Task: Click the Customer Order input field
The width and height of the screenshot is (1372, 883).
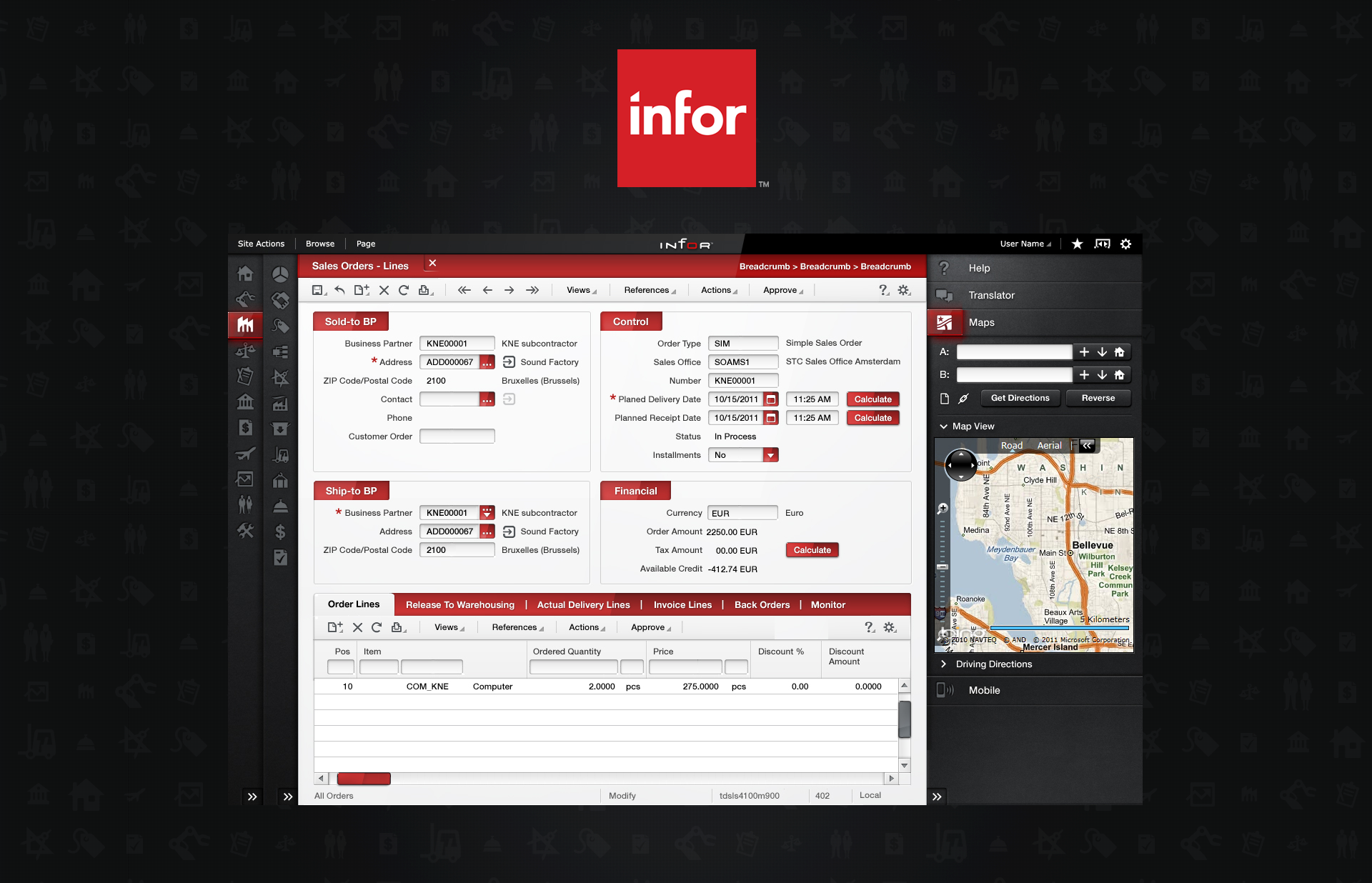Action: (x=457, y=436)
